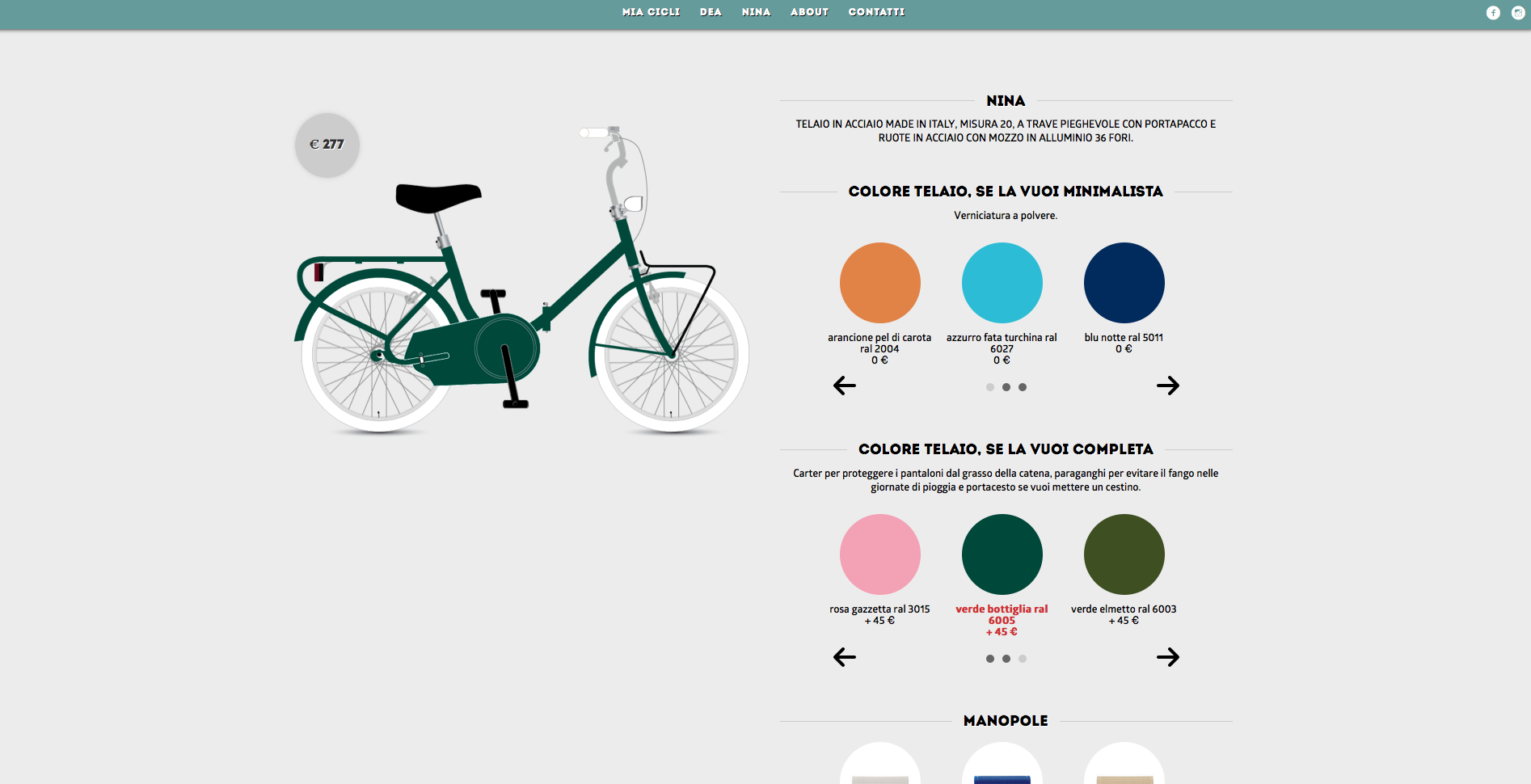Screen dimensions: 1531x784
Task: Select third pagination dot under completa colors
Action: (x=1023, y=659)
